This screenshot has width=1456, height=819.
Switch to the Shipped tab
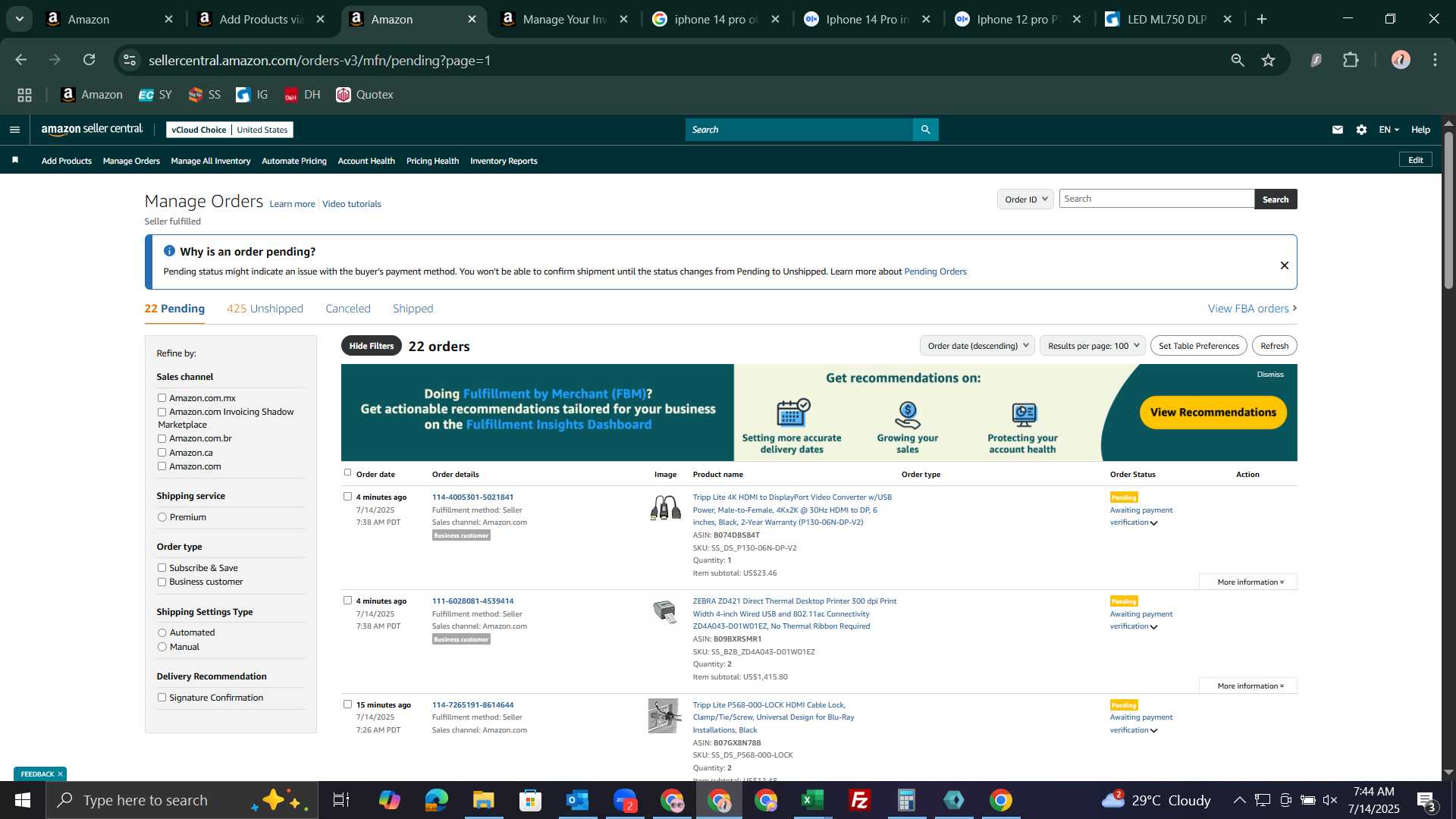click(413, 309)
